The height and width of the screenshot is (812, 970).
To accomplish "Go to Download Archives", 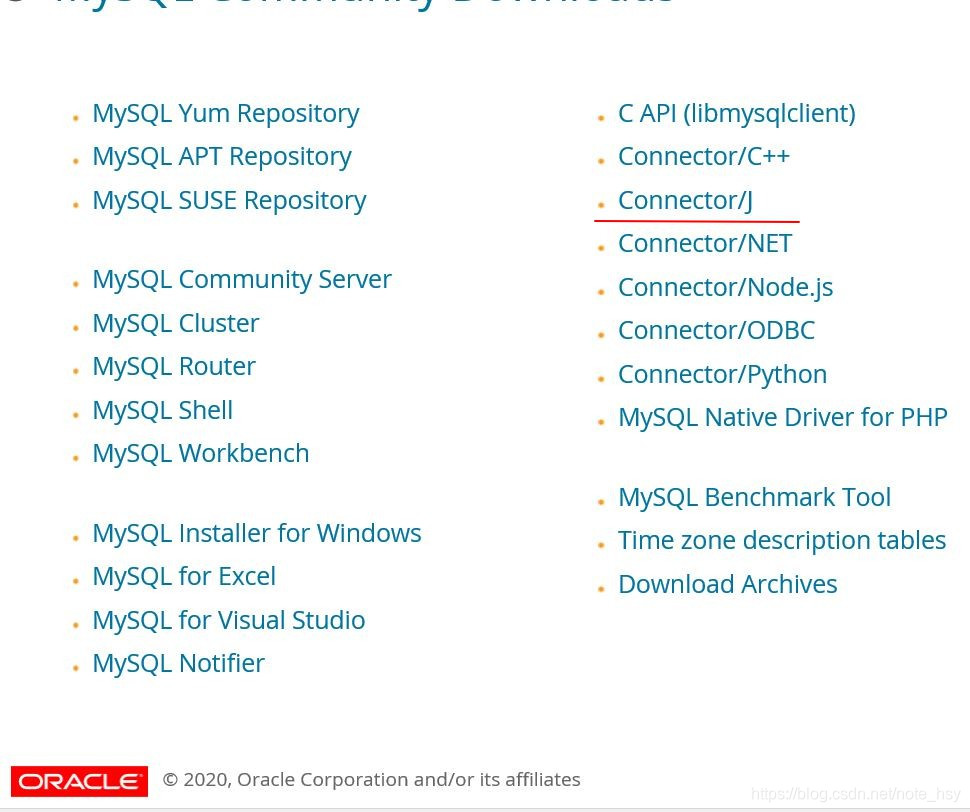I will coord(728,585).
